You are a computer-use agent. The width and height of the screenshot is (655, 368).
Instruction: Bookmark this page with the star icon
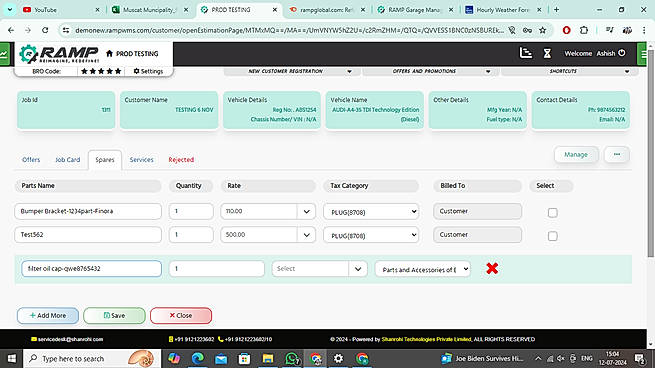point(542,30)
